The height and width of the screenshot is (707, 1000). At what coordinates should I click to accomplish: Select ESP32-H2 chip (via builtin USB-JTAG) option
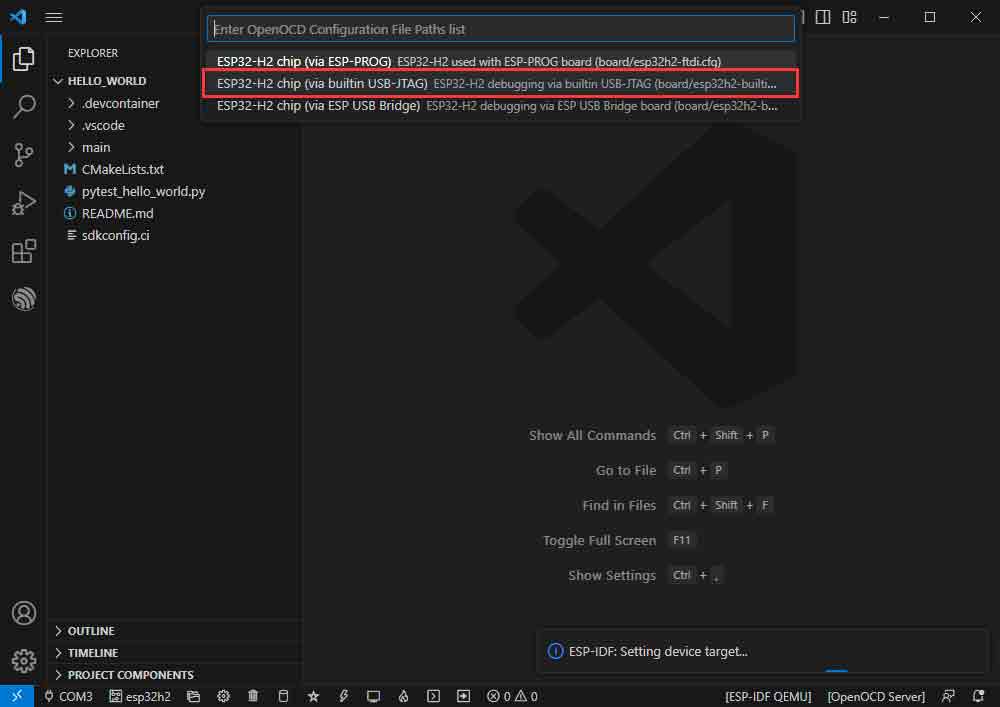point(501,84)
